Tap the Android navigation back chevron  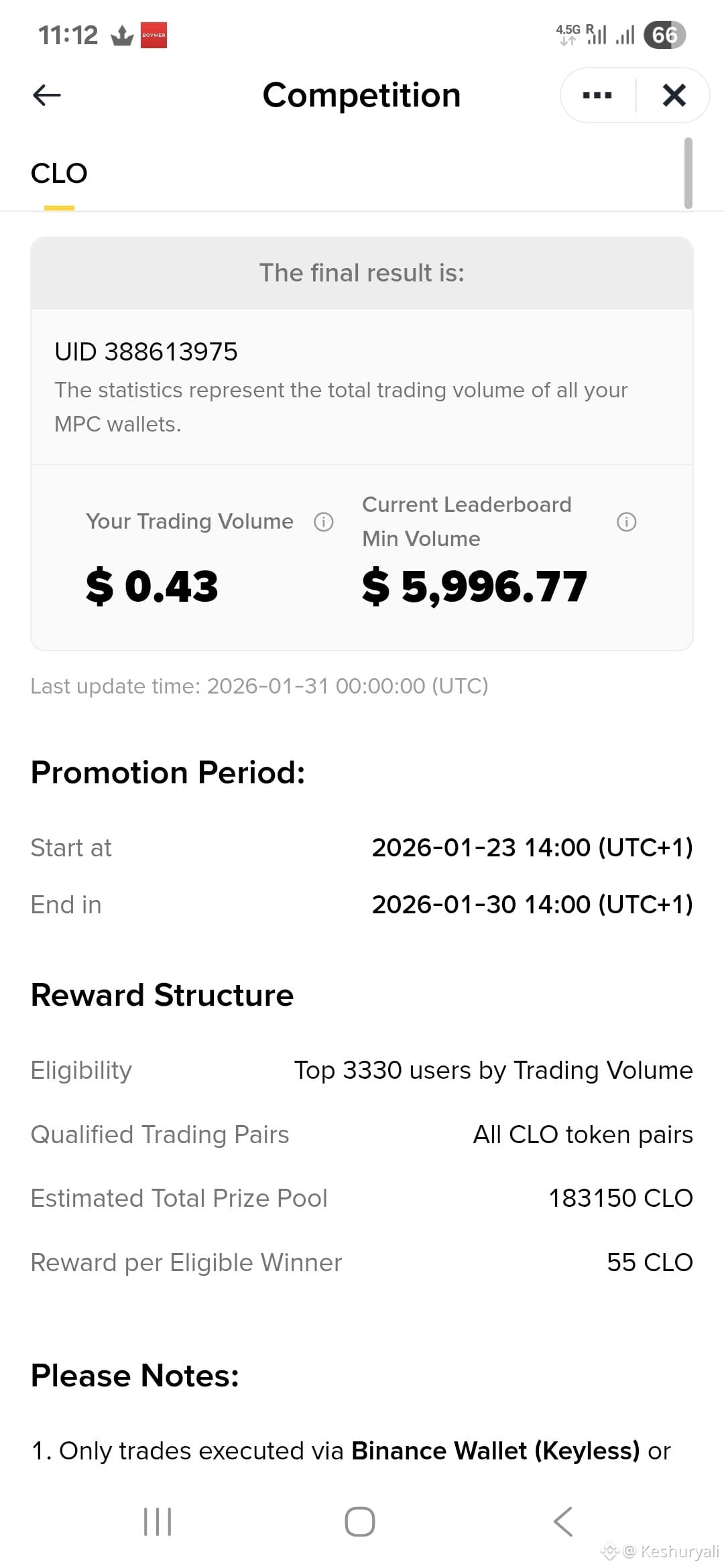(563, 1522)
